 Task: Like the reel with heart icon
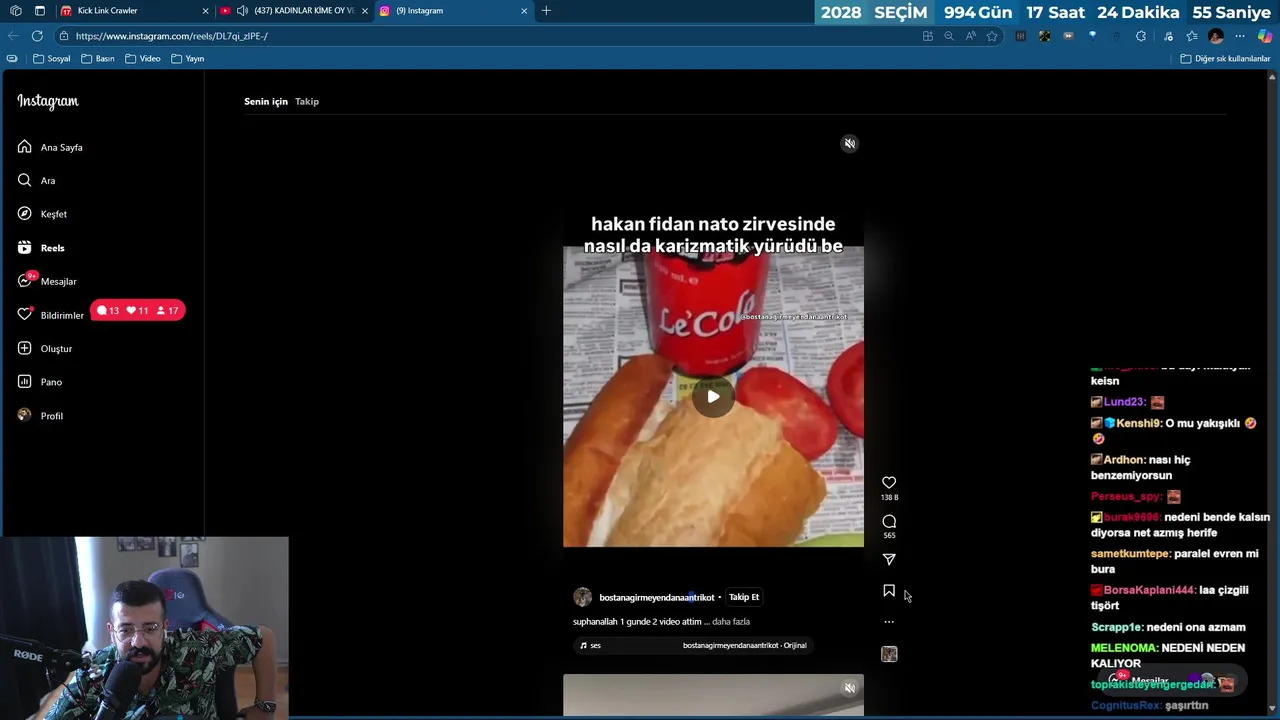point(889,482)
